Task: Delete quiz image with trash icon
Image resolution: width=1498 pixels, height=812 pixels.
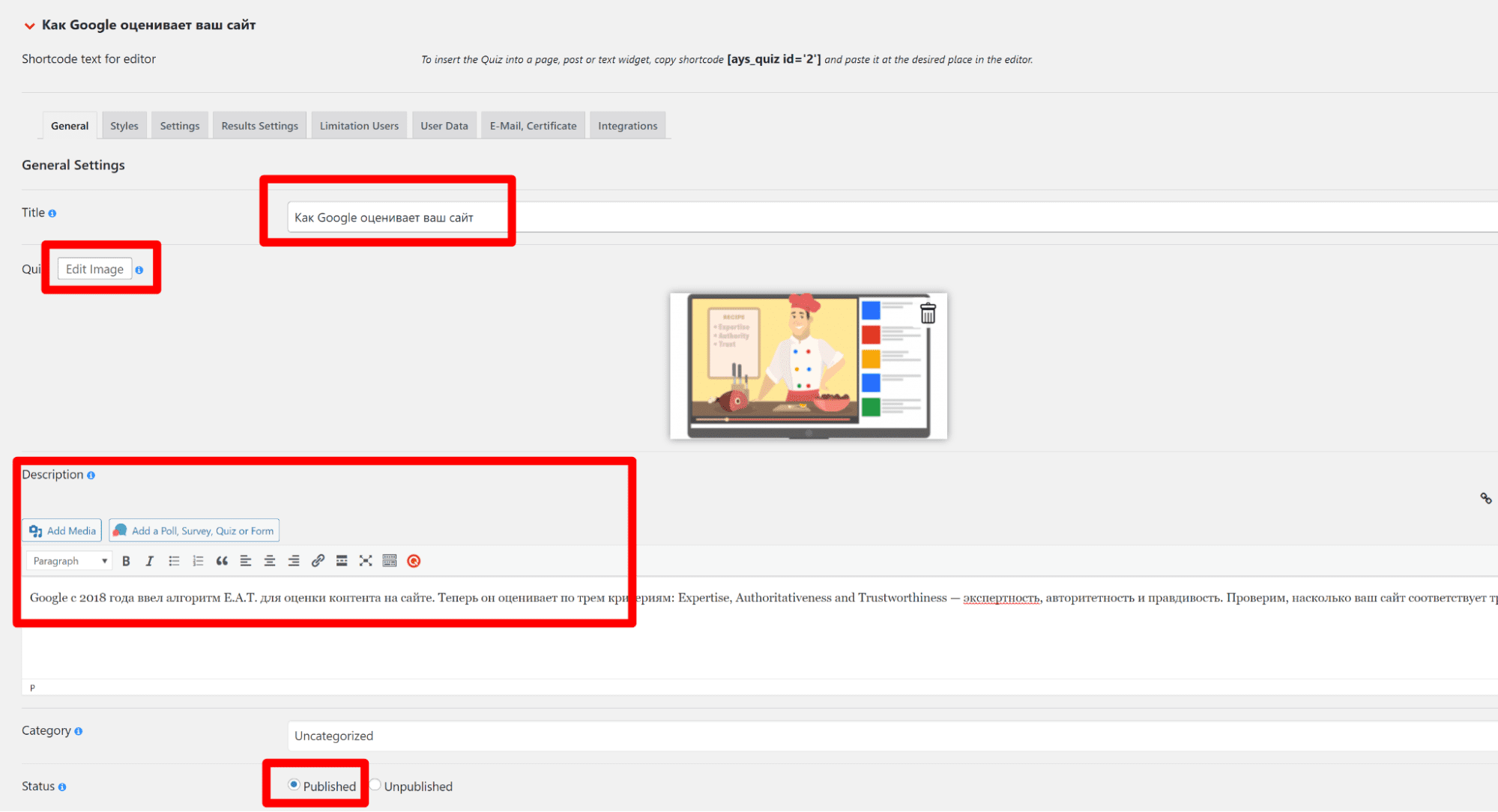Action: click(928, 314)
